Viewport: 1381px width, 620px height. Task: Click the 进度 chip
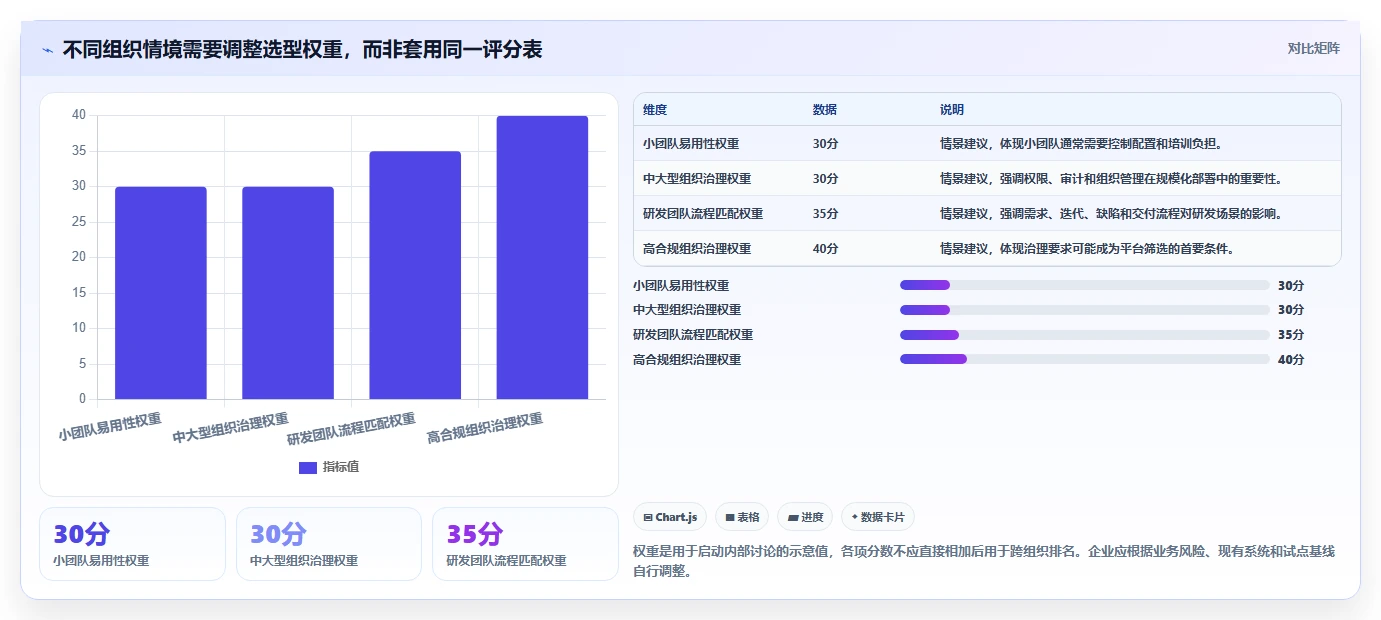(x=805, y=517)
